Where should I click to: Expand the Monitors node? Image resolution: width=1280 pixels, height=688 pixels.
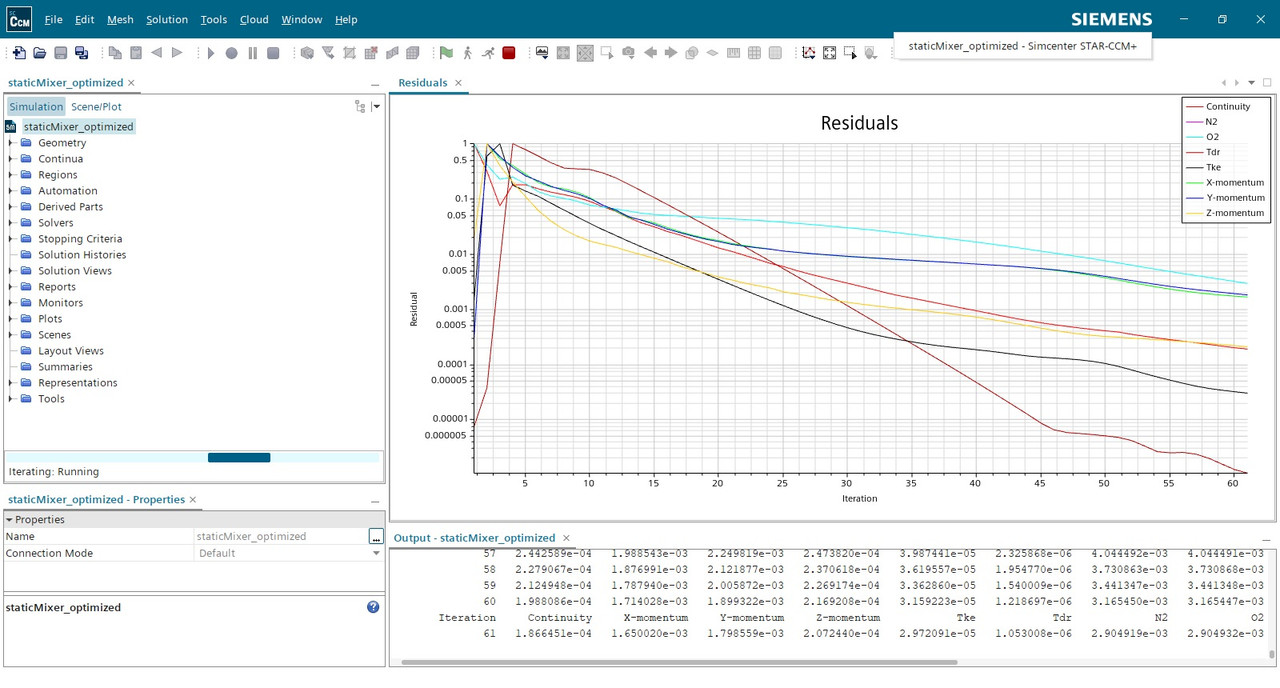coord(11,303)
